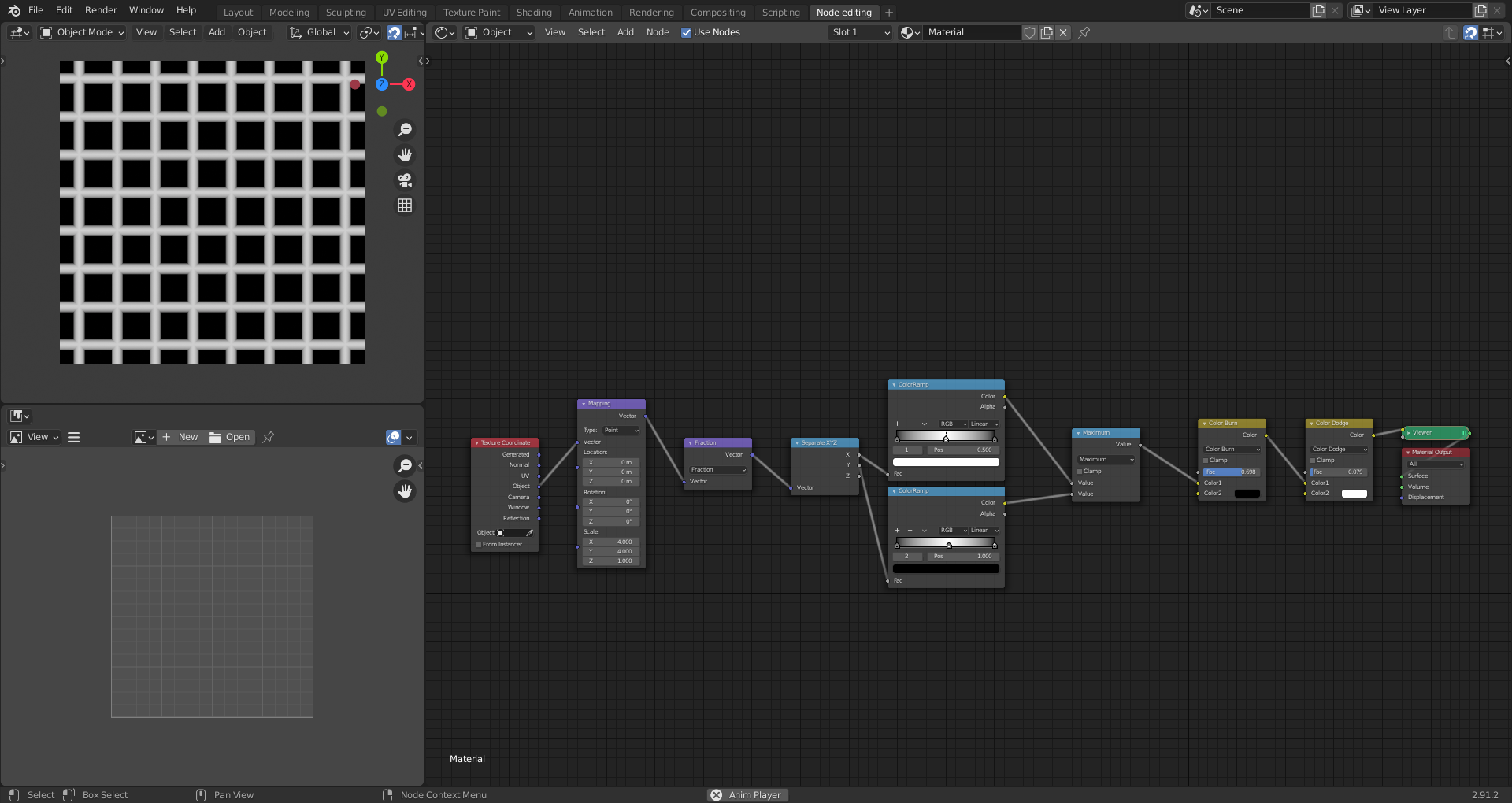Toggle the camera view icon in the viewport

click(405, 180)
